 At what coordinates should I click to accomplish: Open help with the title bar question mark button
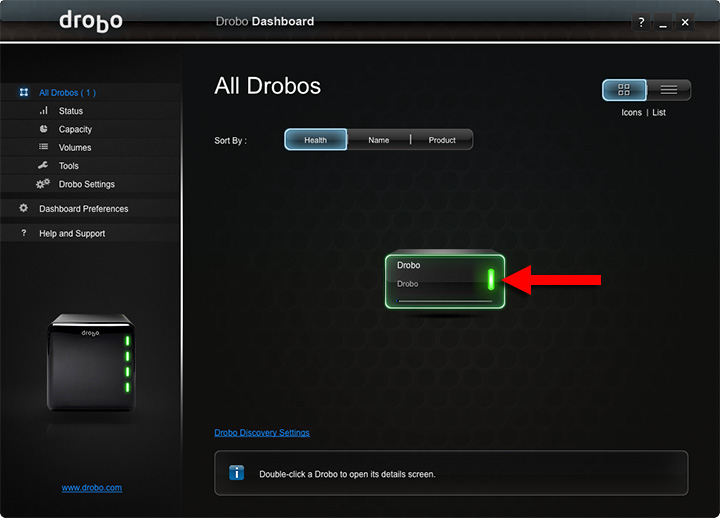tap(641, 22)
